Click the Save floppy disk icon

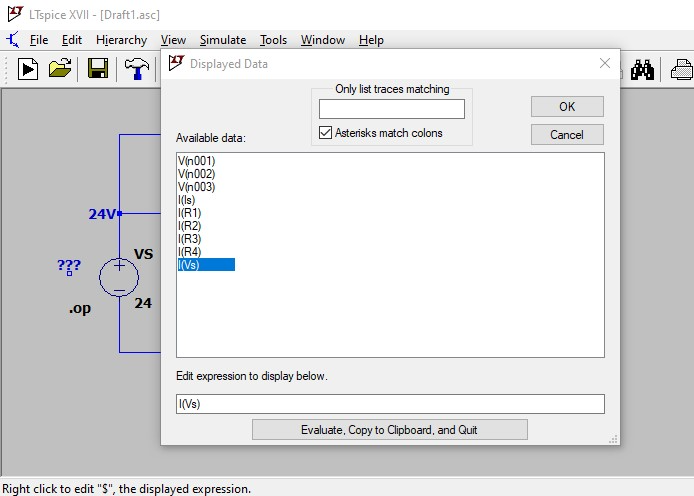click(x=98, y=69)
